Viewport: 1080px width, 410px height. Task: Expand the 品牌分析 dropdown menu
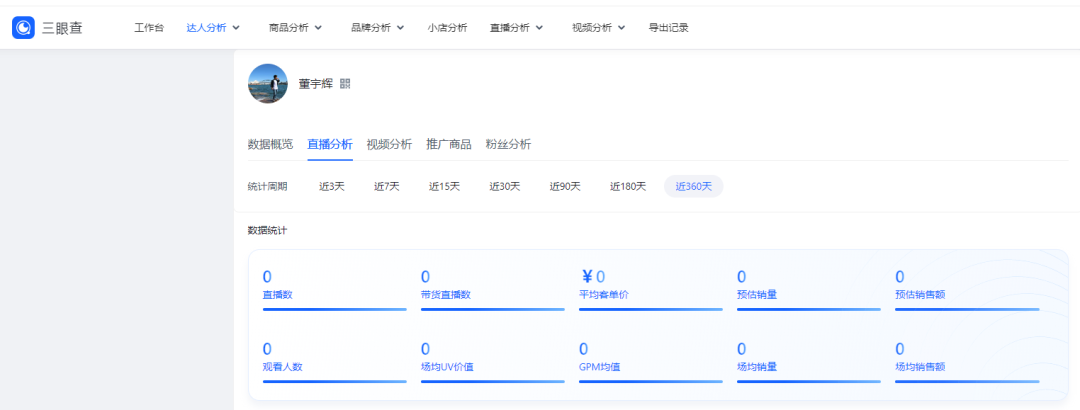(x=377, y=28)
